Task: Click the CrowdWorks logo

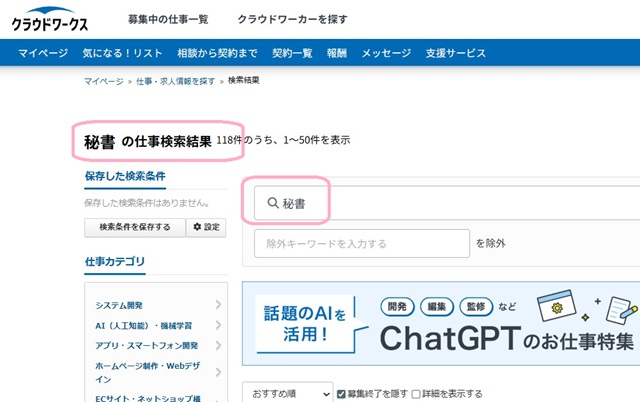Action: [49, 19]
